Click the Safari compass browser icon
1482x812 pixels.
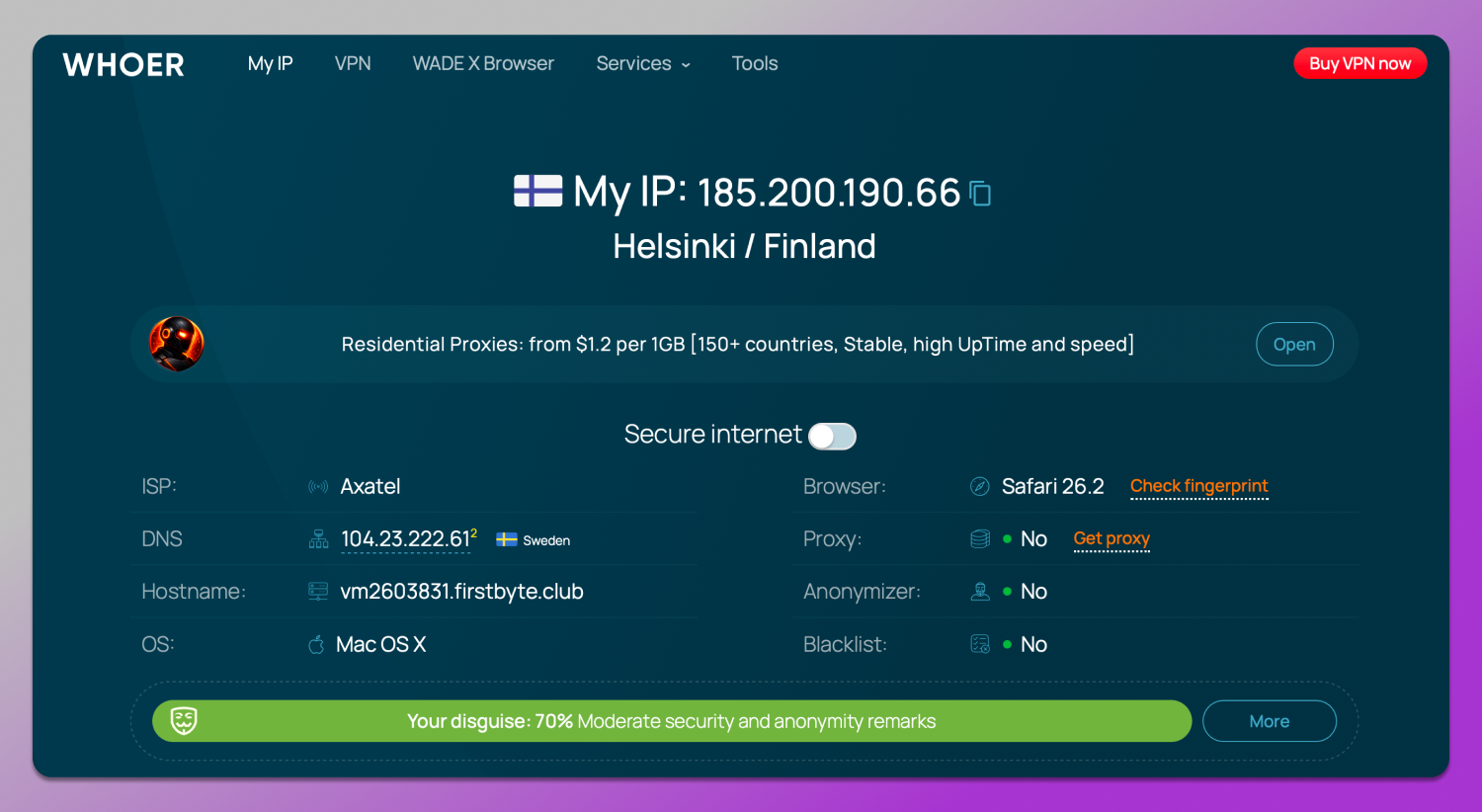pos(980,487)
